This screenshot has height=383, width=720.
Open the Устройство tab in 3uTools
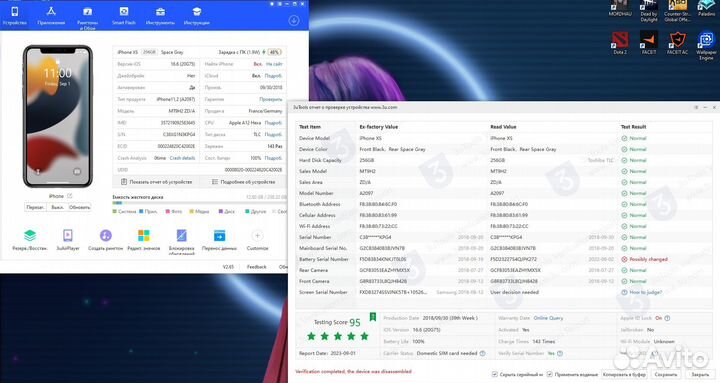point(15,15)
